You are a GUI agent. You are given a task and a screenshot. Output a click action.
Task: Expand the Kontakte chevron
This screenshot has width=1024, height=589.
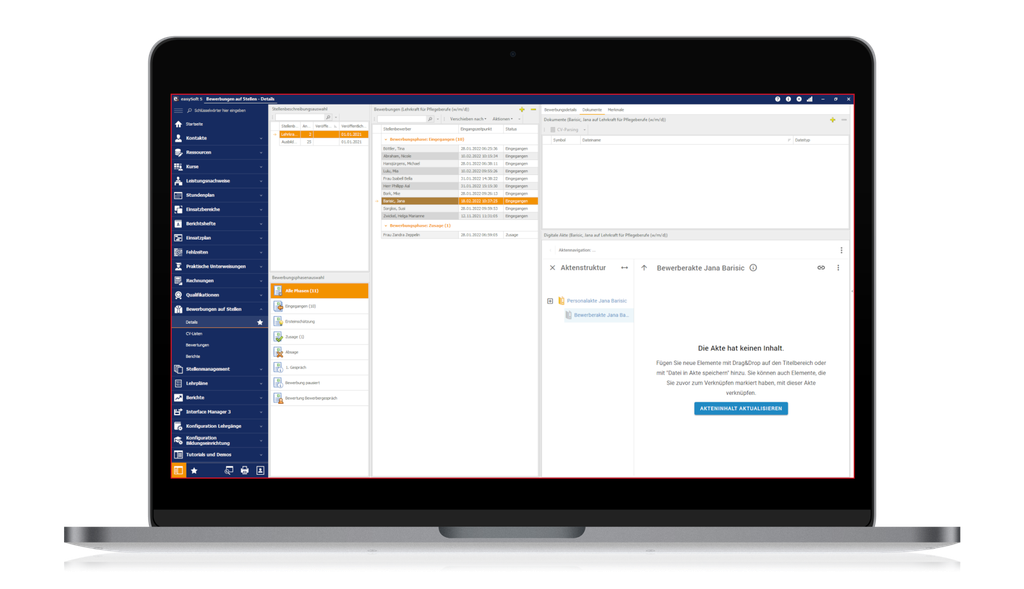261,138
